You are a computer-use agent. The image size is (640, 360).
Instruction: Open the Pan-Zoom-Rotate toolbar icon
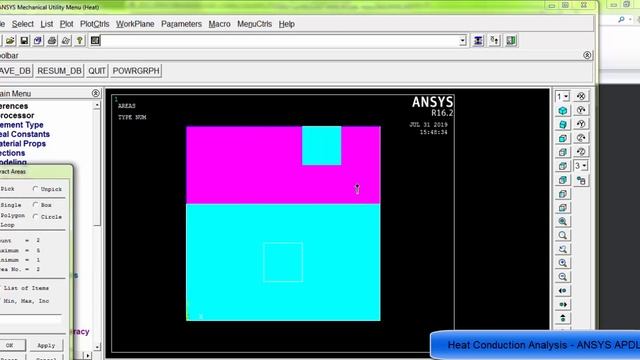[38, 40]
